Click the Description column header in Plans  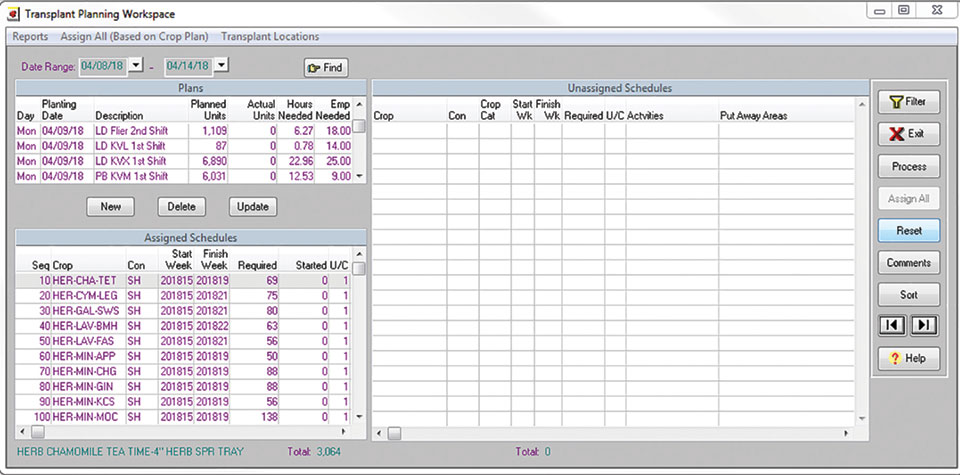pyautogui.click(x=119, y=116)
